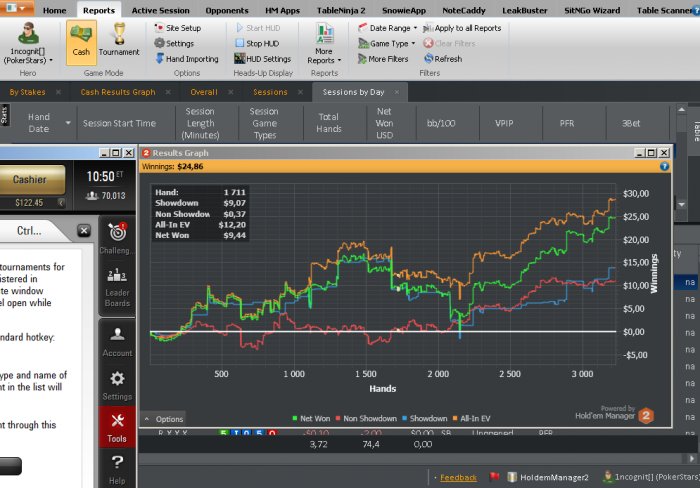Click Apply to all Reports

[462, 28]
